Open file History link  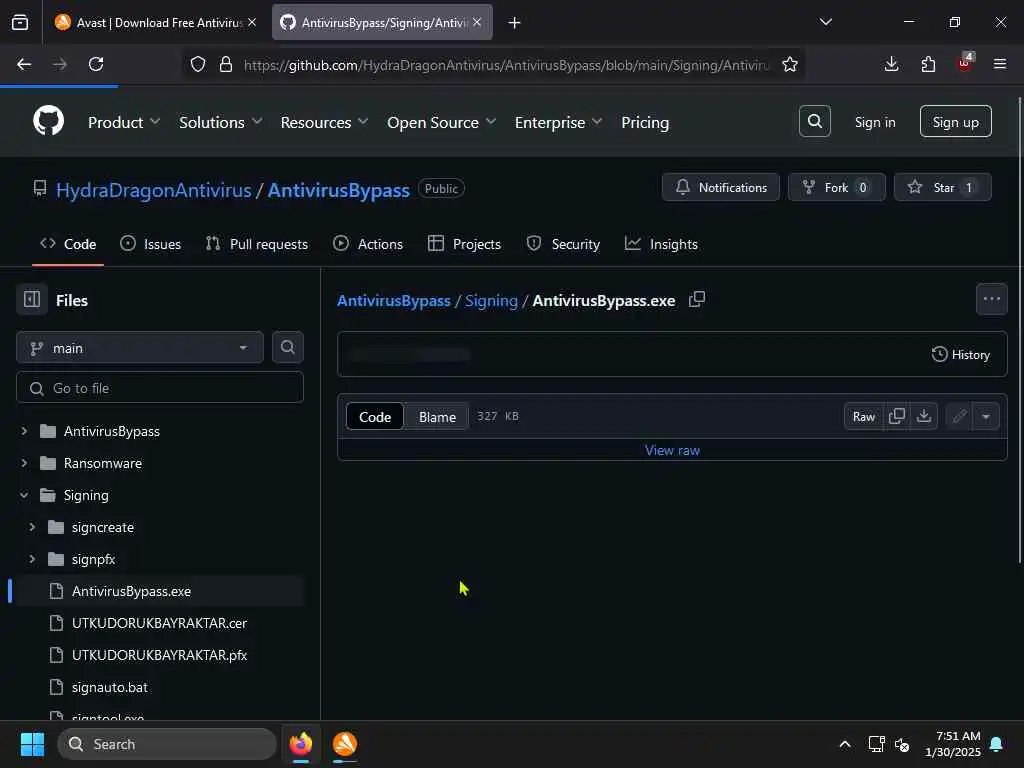point(961,355)
